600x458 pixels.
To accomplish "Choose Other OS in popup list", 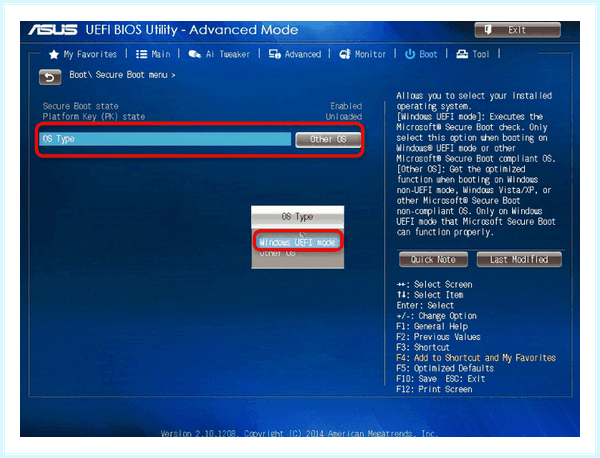I will (x=277, y=253).
